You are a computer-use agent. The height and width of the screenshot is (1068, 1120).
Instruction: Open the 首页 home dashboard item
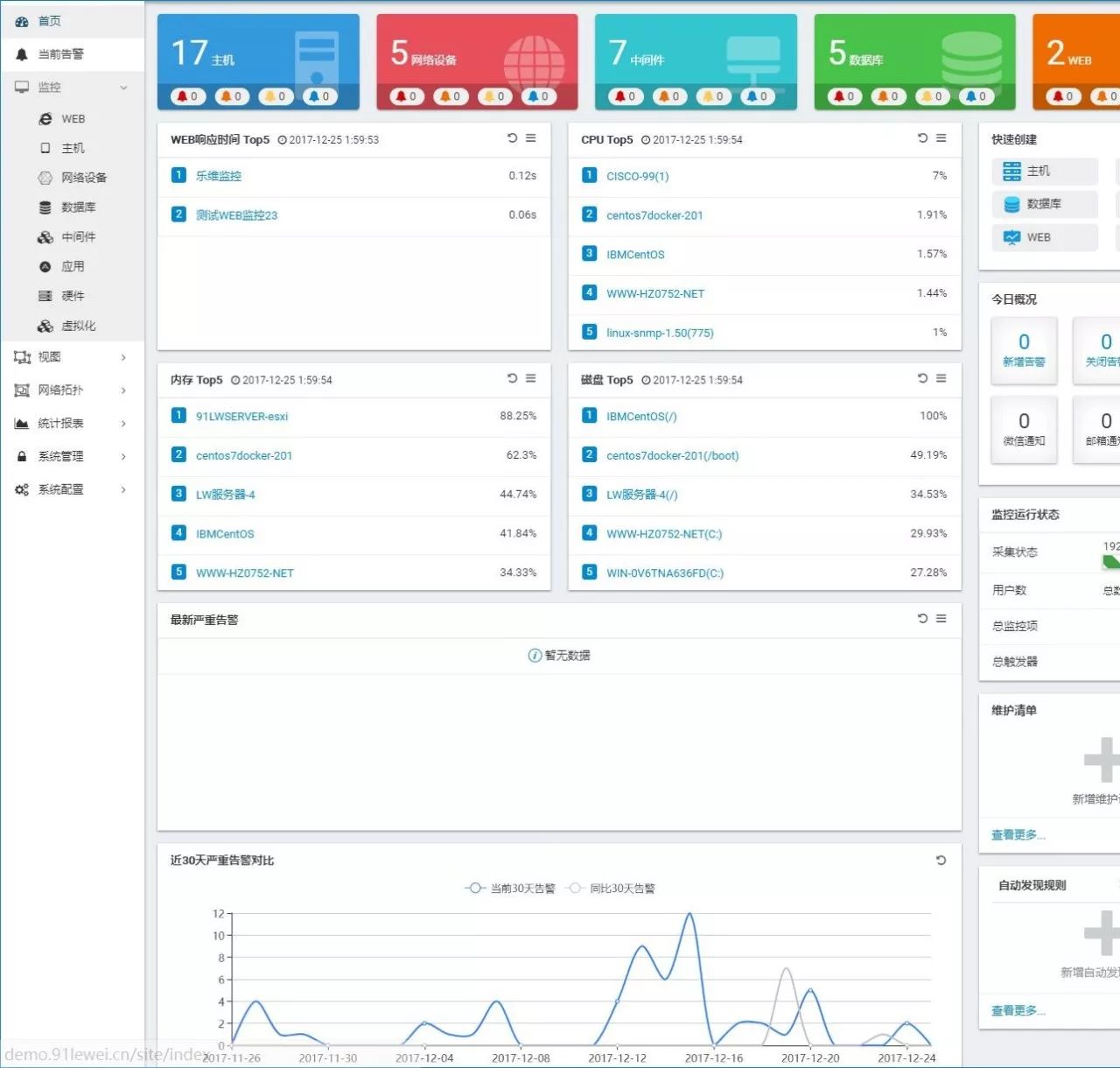[x=72, y=21]
